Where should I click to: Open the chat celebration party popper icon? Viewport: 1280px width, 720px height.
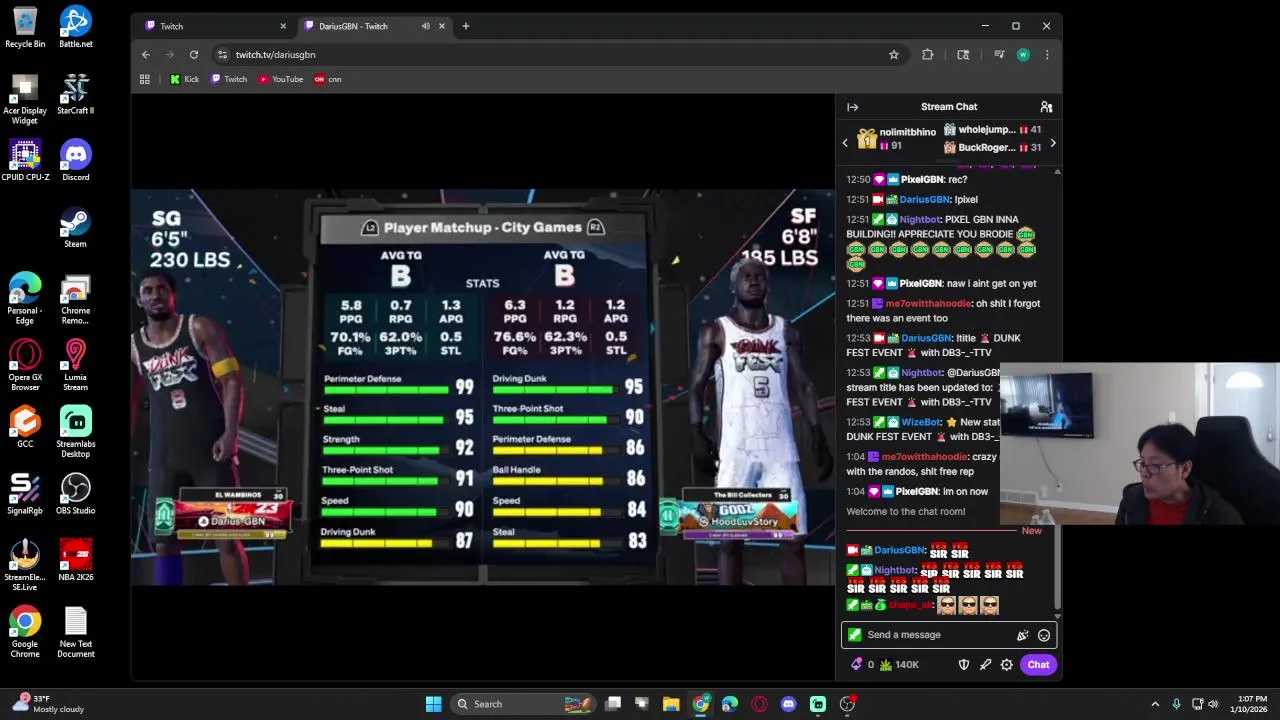(x=1022, y=635)
